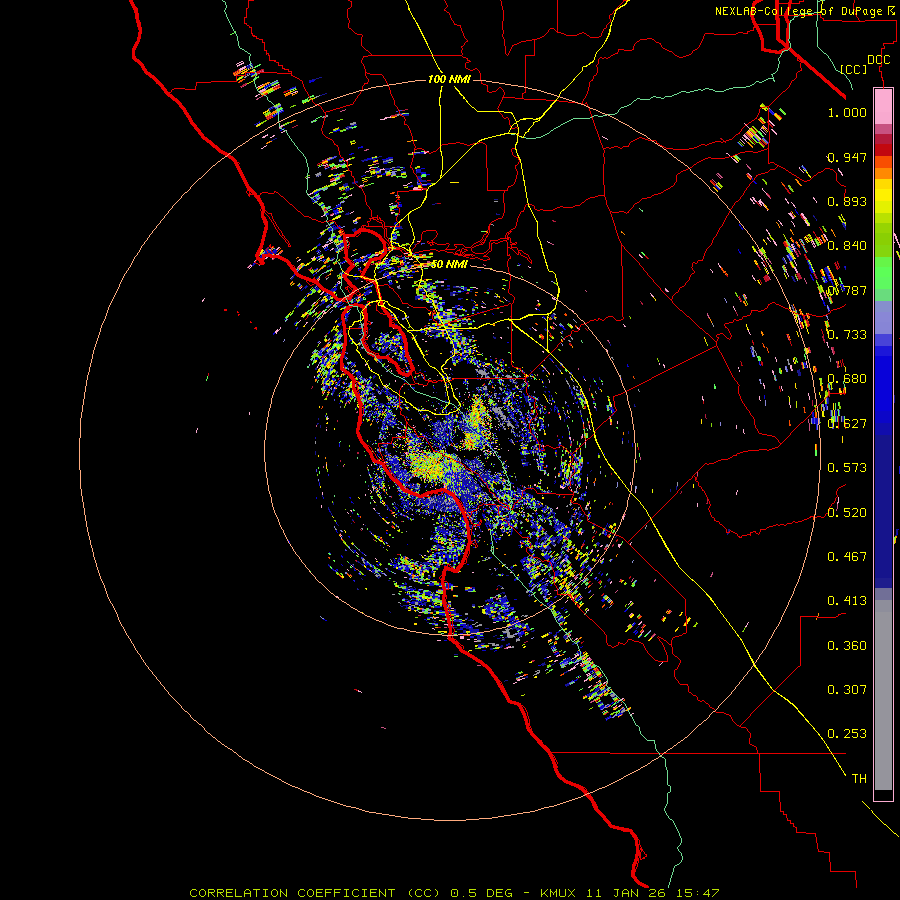The height and width of the screenshot is (900, 900).
Task: Pick the dark red color bar segment
Action: [x=883, y=149]
